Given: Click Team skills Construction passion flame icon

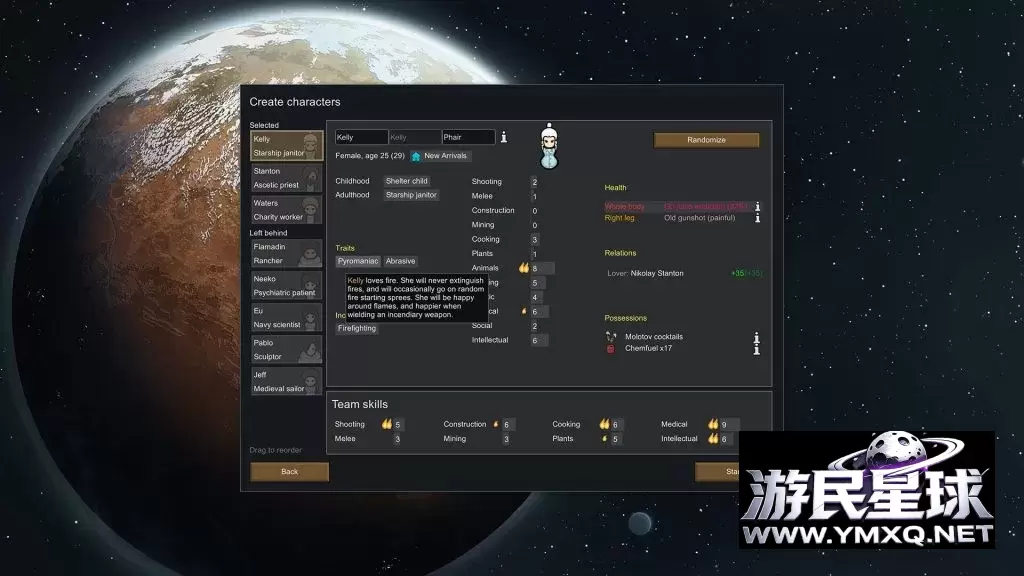Looking at the screenshot, I should pos(496,424).
